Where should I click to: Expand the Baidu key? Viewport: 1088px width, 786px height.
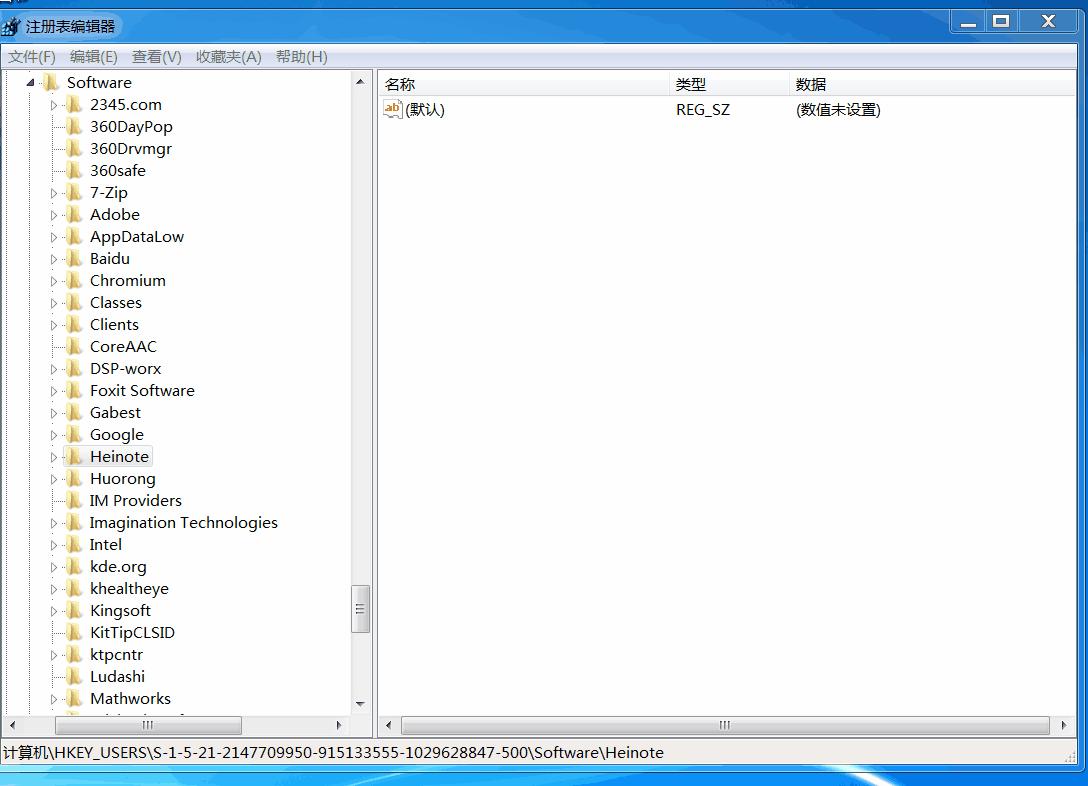pyautogui.click(x=53, y=259)
